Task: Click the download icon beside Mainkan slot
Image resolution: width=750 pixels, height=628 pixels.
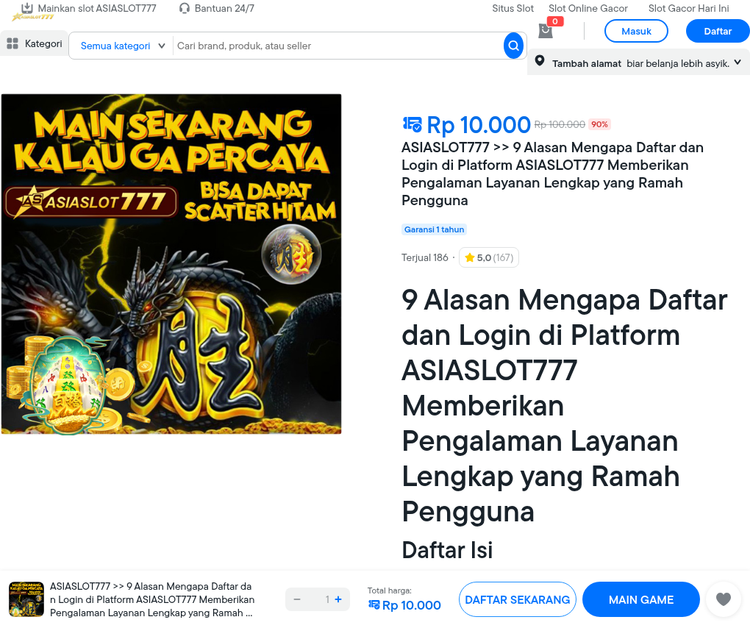Action: pyautogui.click(x=27, y=8)
